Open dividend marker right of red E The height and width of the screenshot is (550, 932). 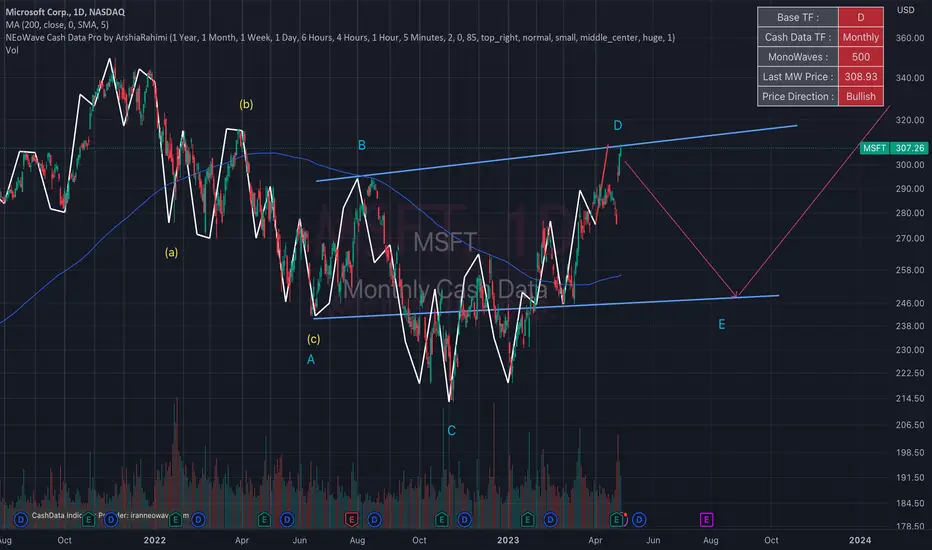(x=374, y=520)
